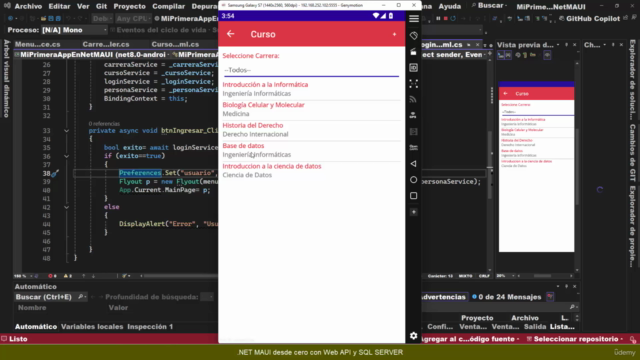Switch to the Variables locales tab

(92, 327)
